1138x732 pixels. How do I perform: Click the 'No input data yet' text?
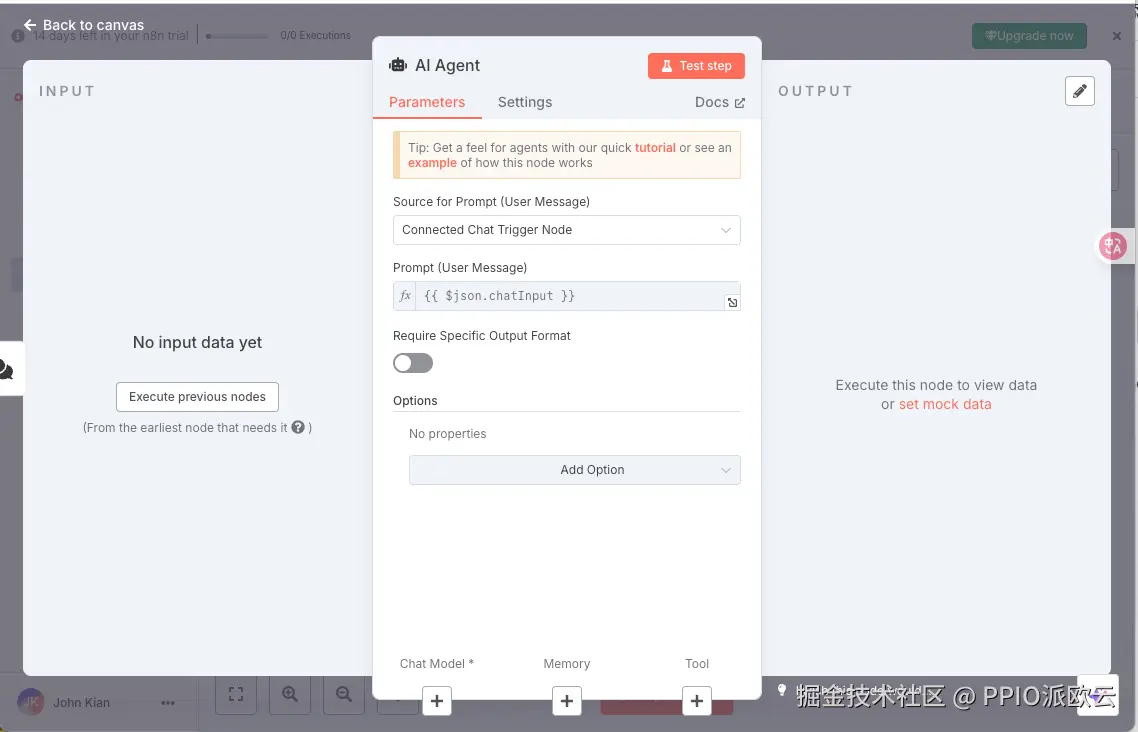[x=197, y=342]
